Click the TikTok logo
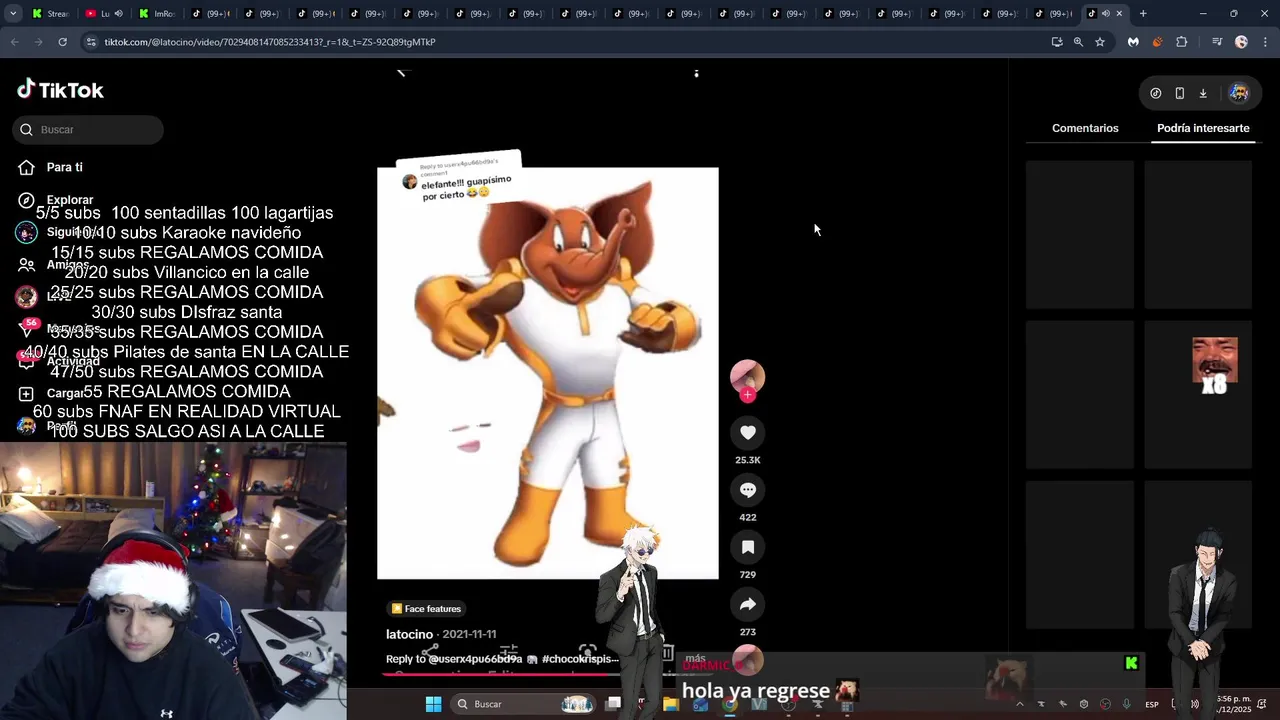This screenshot has width=1280, height=720. point(60,90)
